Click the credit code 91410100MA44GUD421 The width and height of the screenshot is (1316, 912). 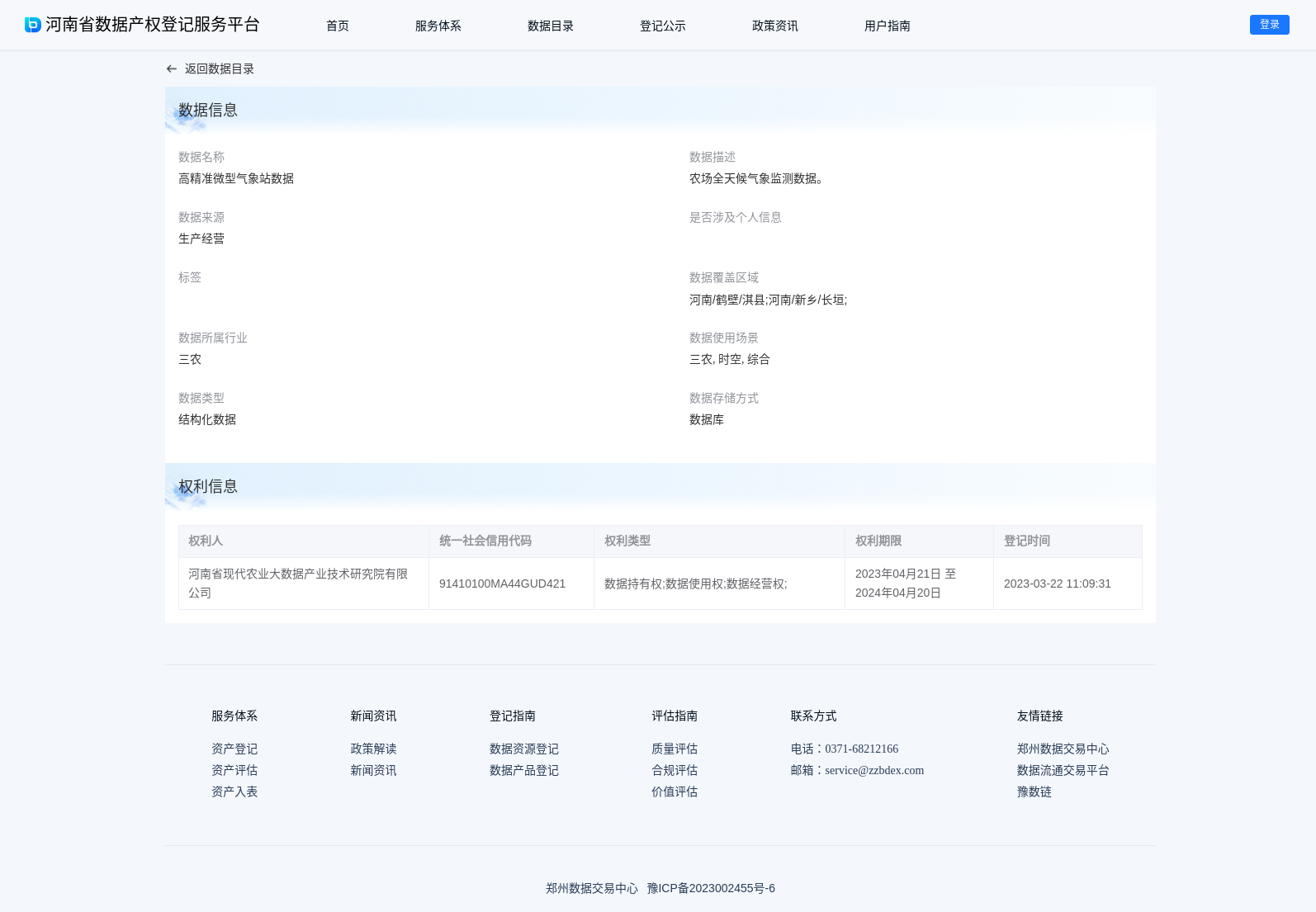[x=502, y=584]
